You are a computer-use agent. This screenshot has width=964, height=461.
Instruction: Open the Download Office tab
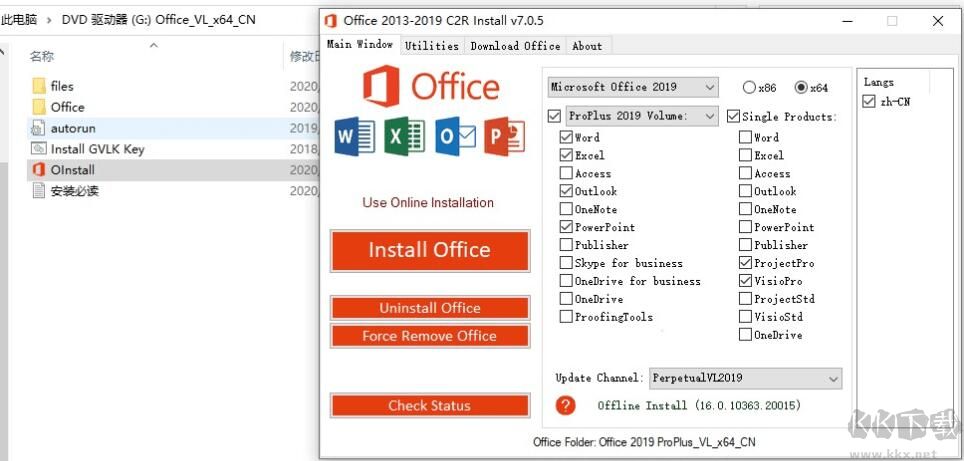pos(515,46)
